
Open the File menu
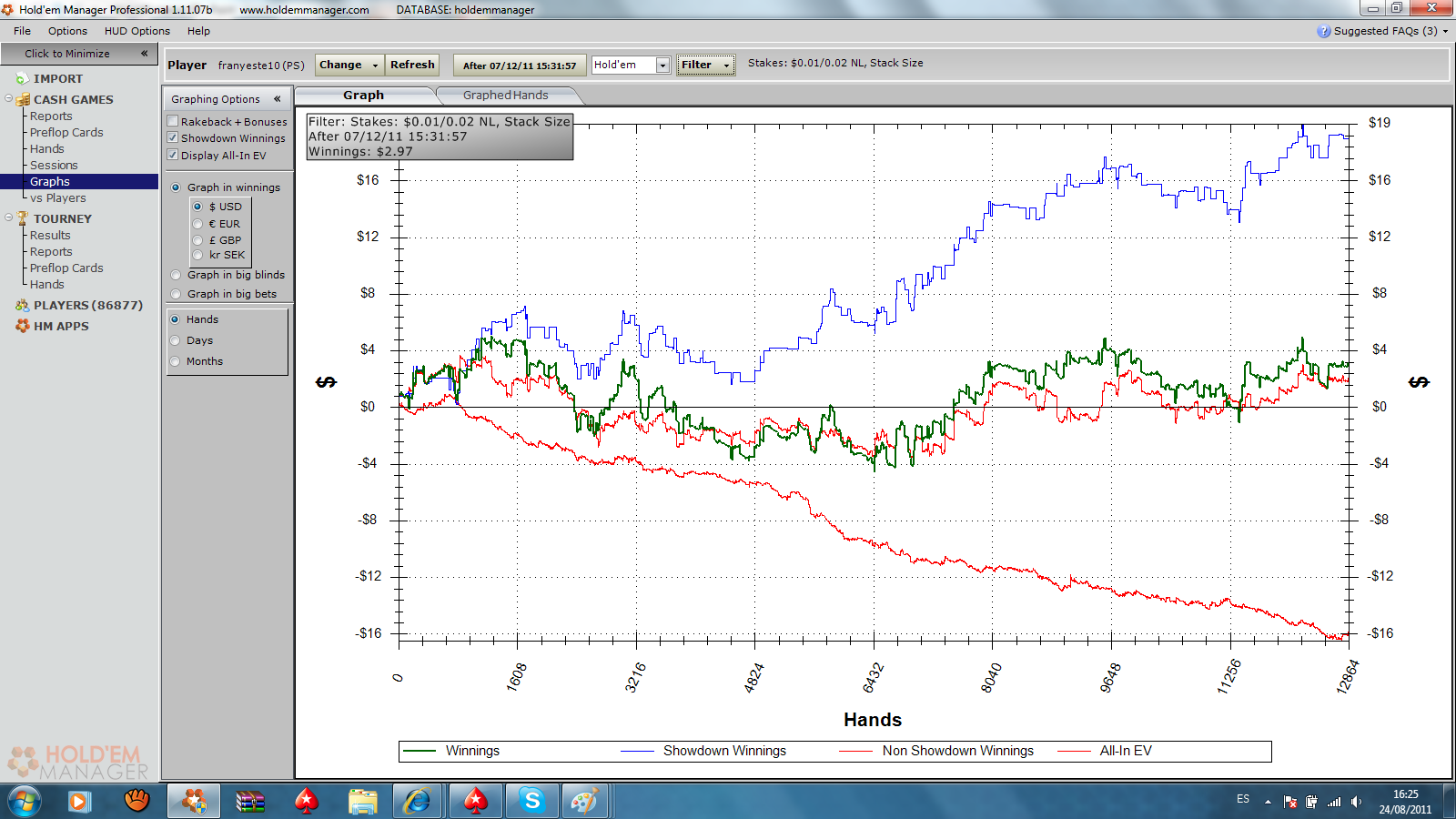tap(22, 31)
